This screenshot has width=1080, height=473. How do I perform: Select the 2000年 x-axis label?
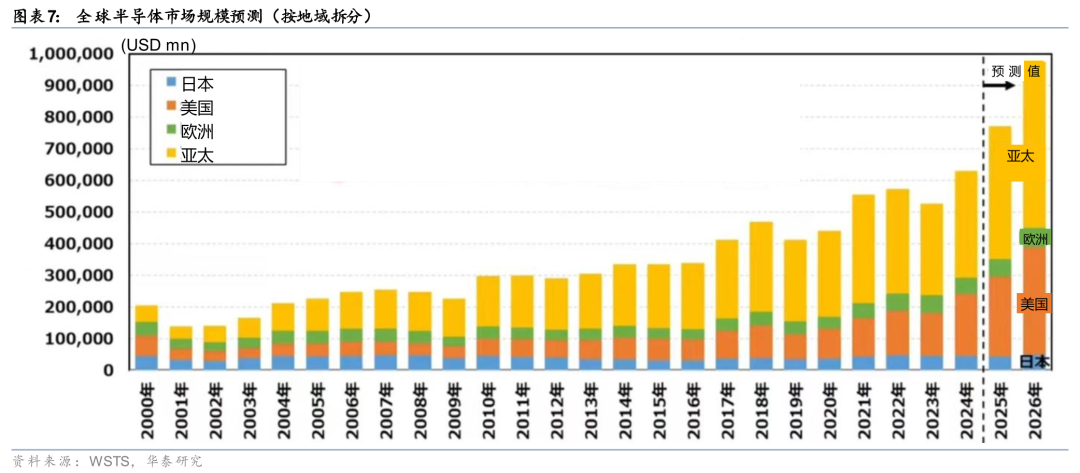(147, 410)
